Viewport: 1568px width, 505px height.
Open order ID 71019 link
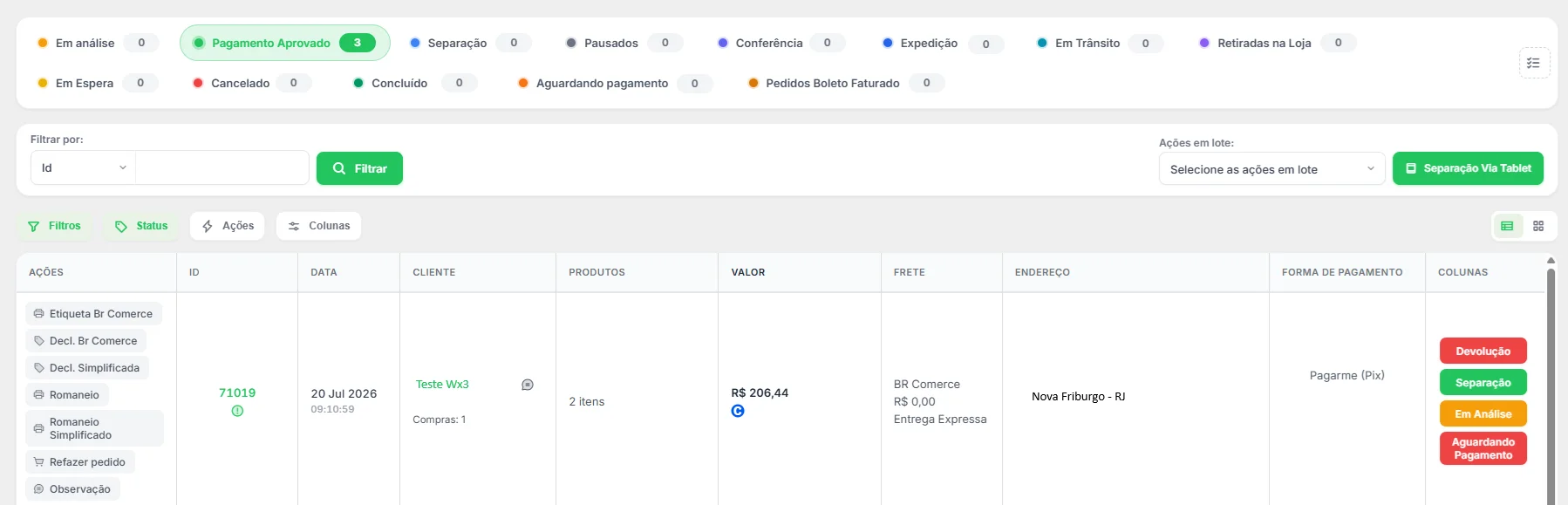(x=237, y=393)
